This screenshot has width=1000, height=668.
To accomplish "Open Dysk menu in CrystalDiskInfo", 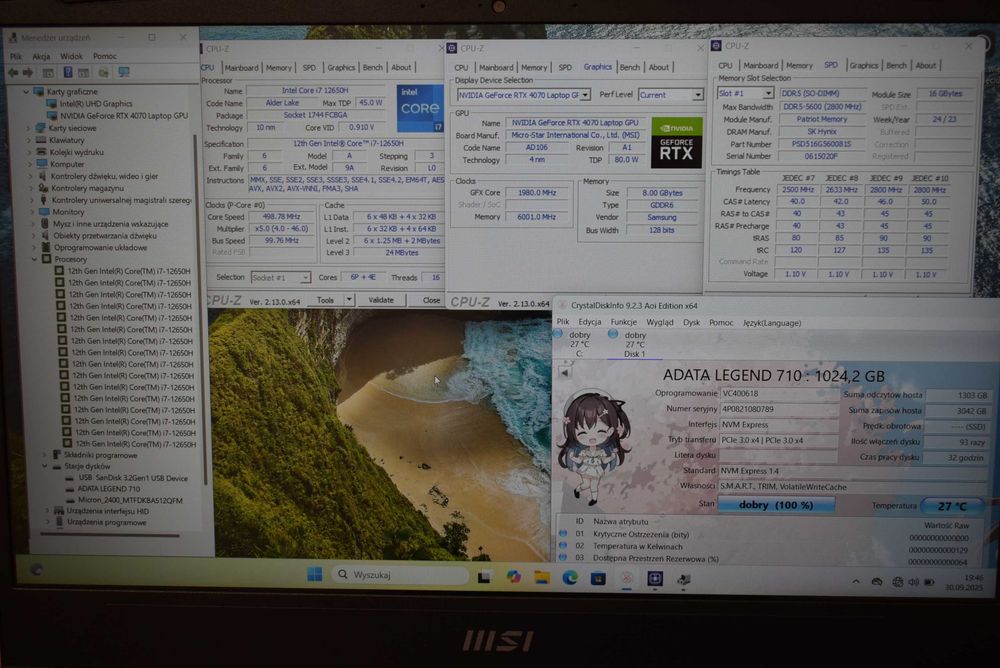I will tap(691, 323).
